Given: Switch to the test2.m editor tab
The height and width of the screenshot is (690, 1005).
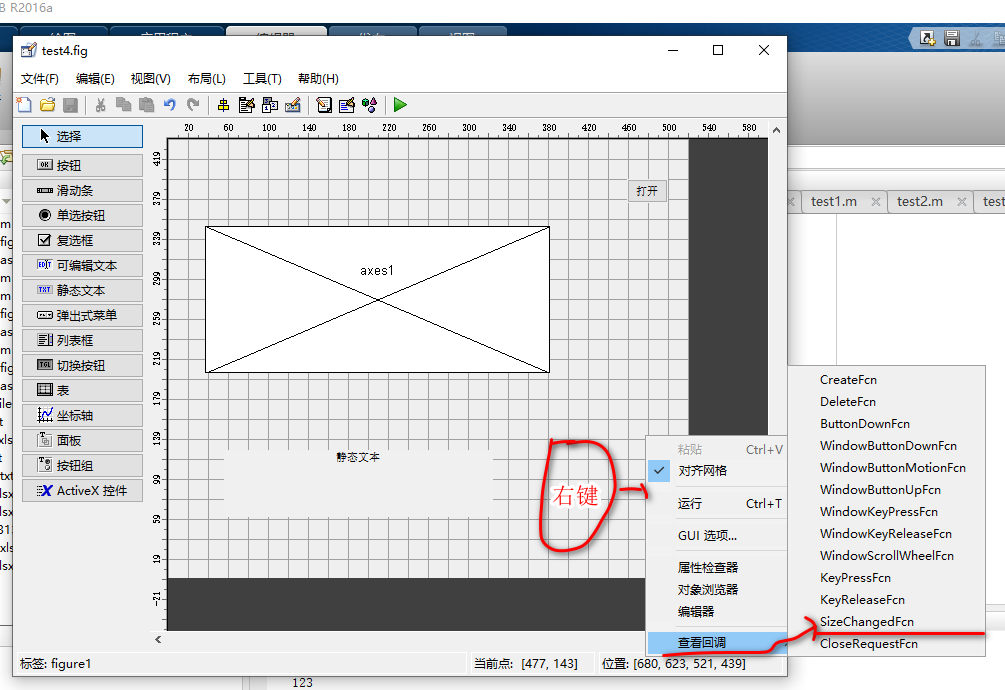Looking at the screenshot, I should pyautogui.click(x=919, y=201).
